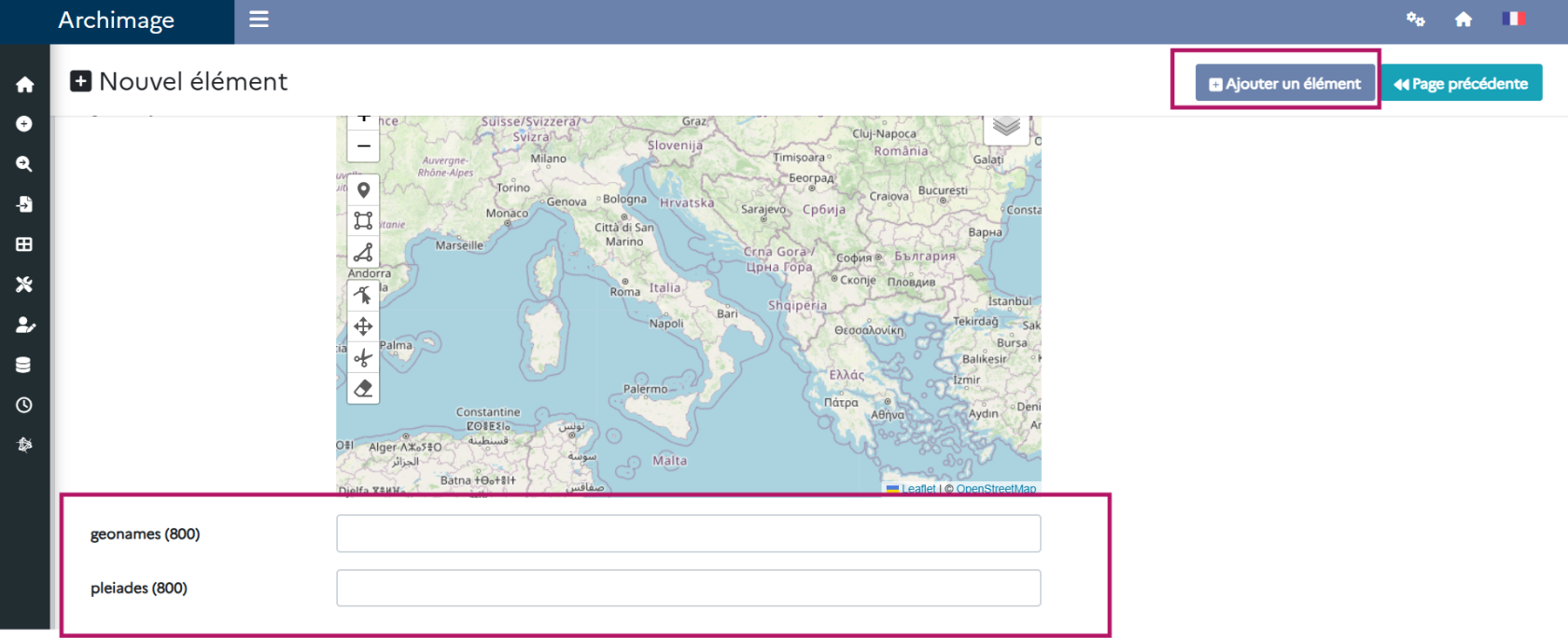Select the draw rectangle tool on the map

(x=363, y=221)
